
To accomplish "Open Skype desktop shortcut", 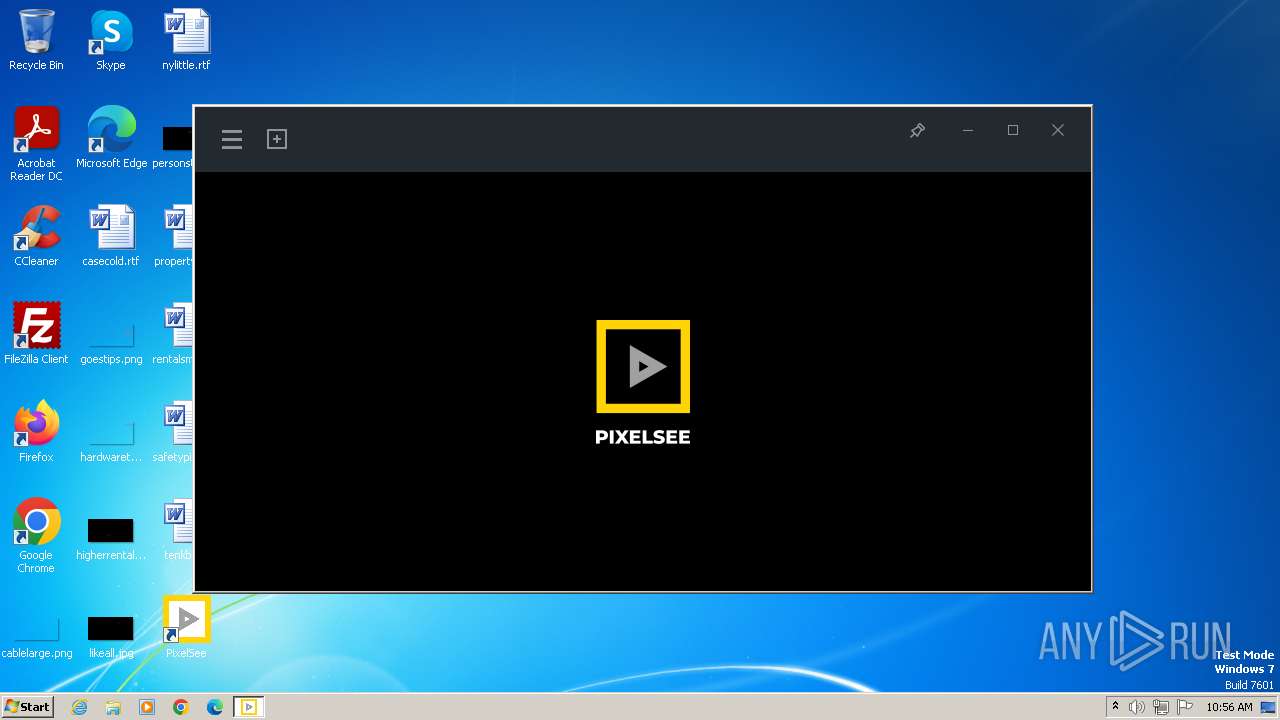I will point(111,40).
